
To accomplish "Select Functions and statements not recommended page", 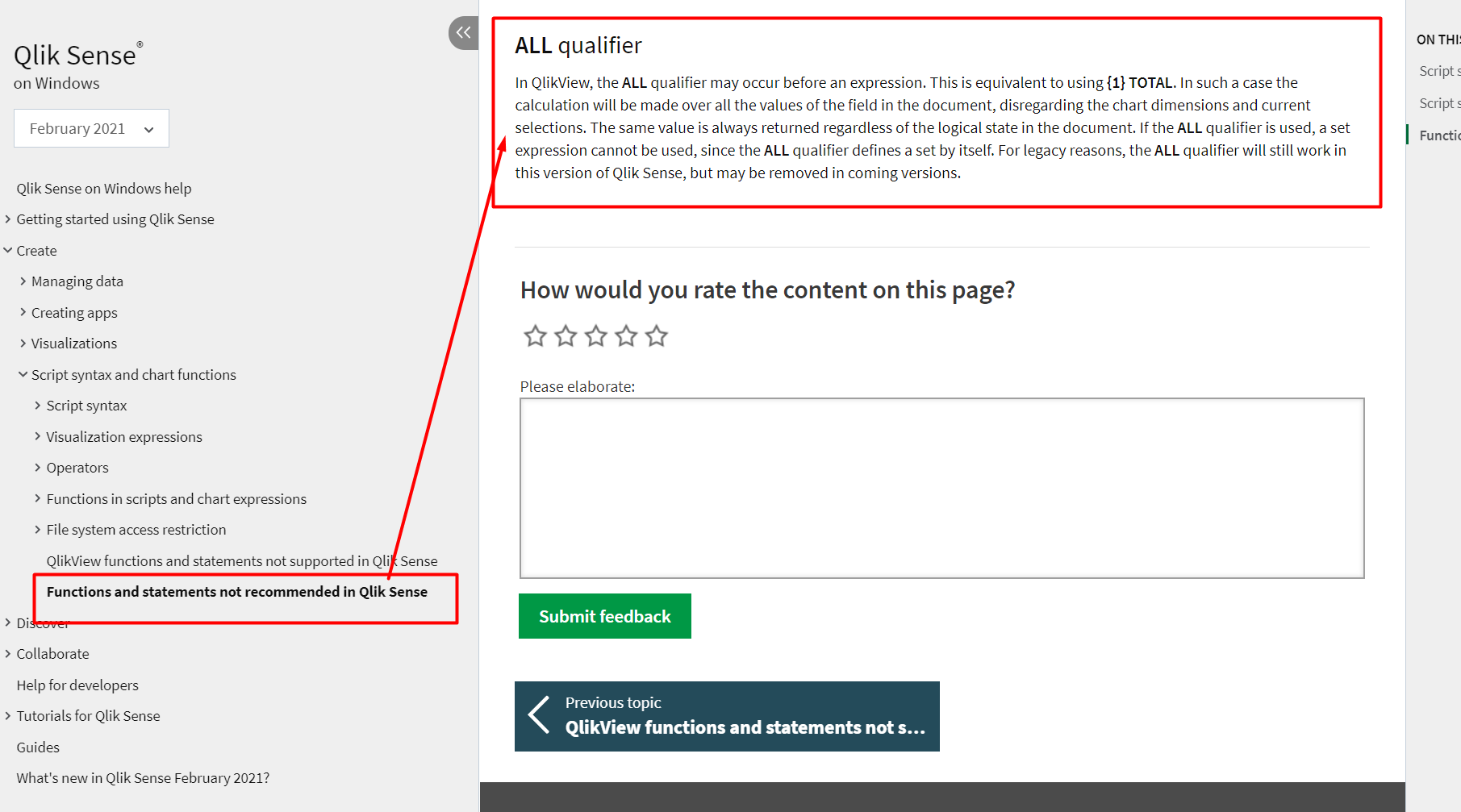I will [237, 592].
